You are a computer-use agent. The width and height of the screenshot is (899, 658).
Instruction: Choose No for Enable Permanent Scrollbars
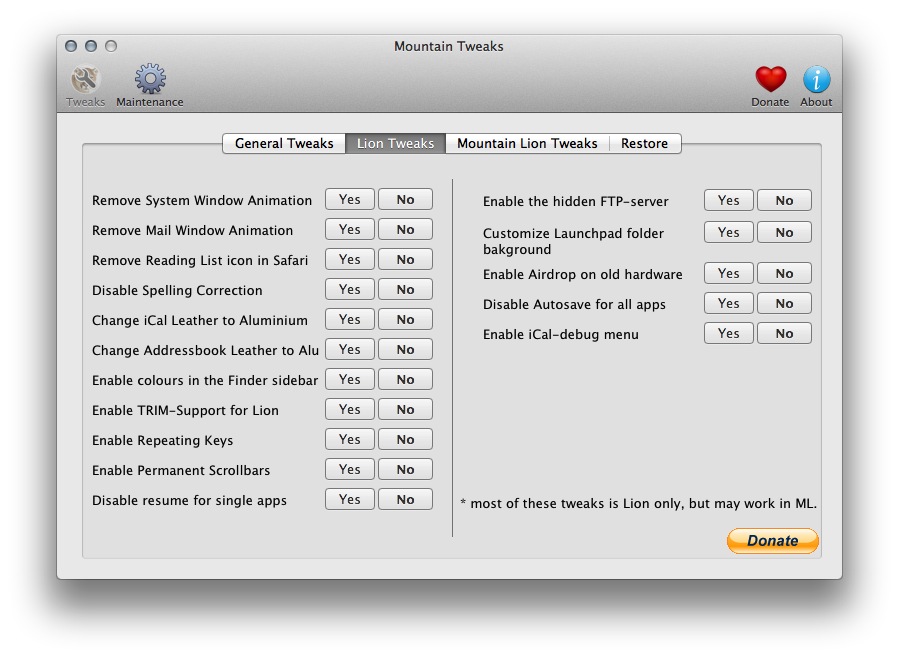click(405, 469)
